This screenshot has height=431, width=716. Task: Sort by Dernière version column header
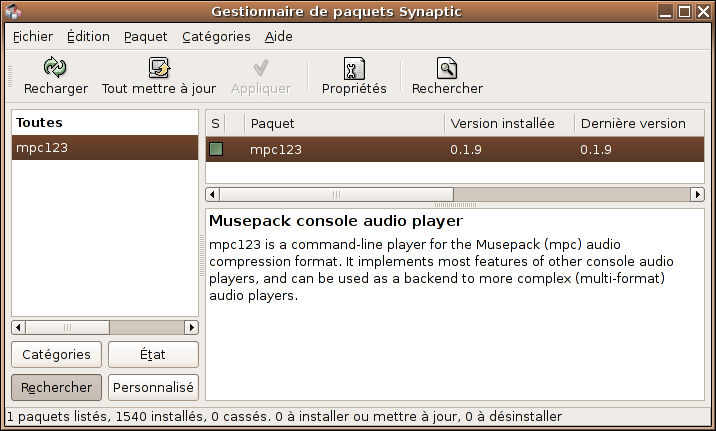point(639,123)
